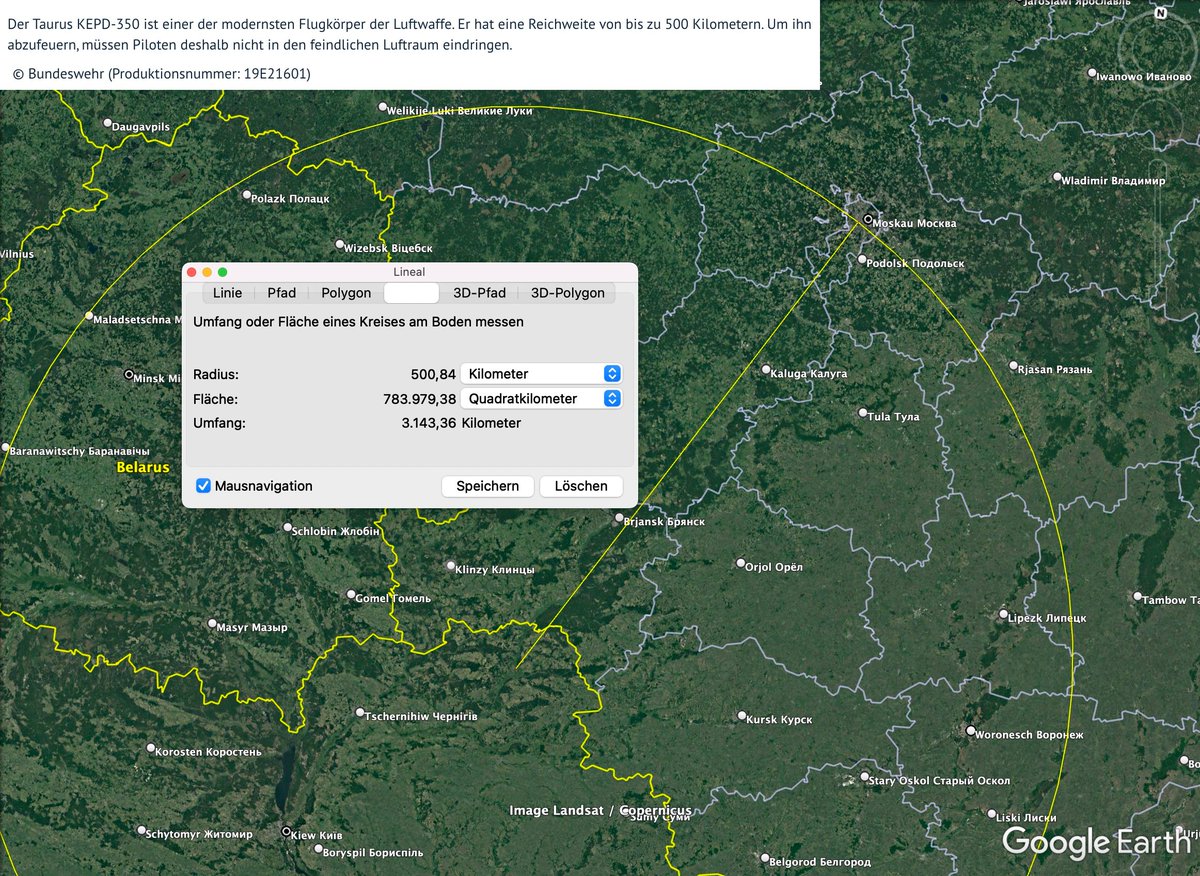Select the Brjansk Брянск placemark

[619, 519]
